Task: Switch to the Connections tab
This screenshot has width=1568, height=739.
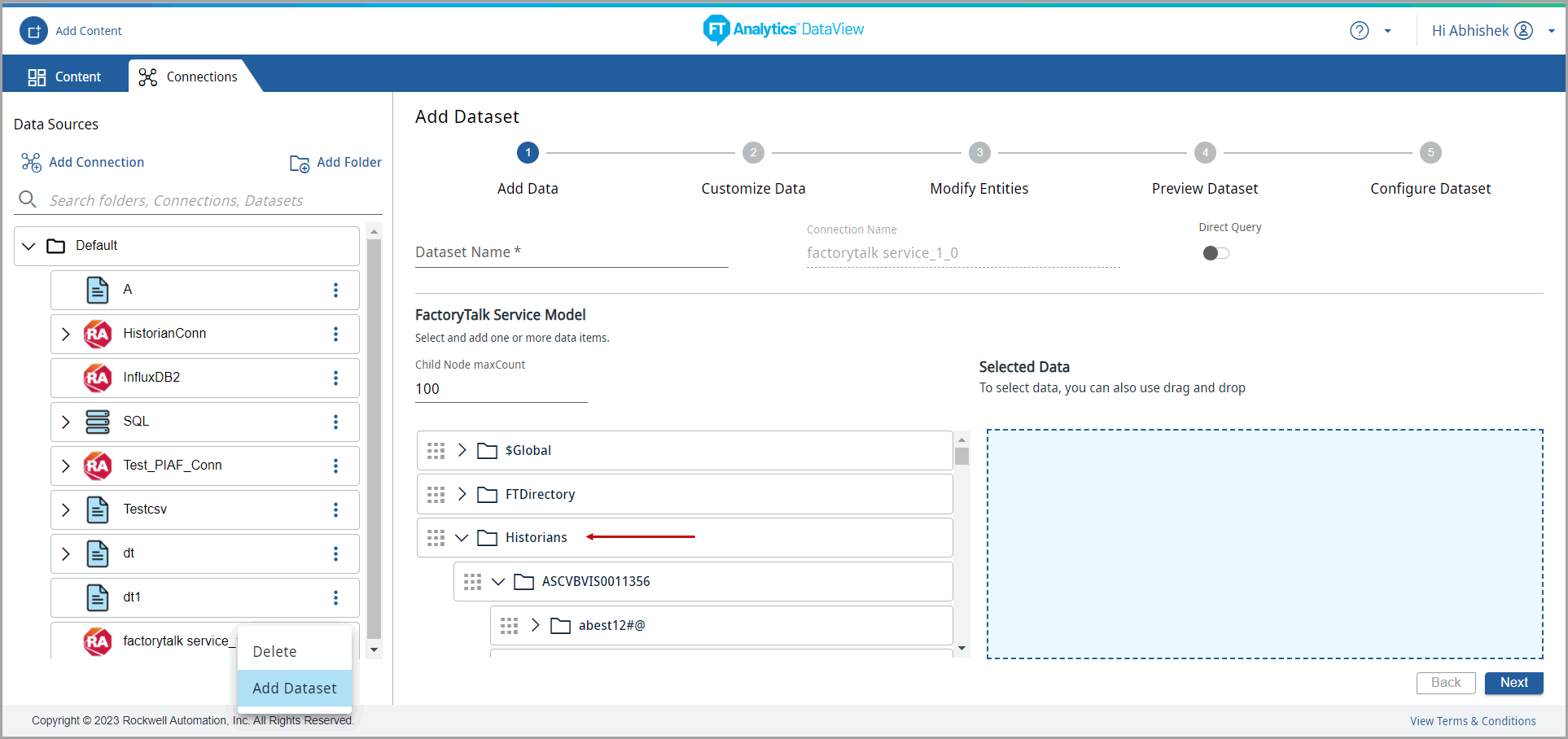Action: (189, 77)
